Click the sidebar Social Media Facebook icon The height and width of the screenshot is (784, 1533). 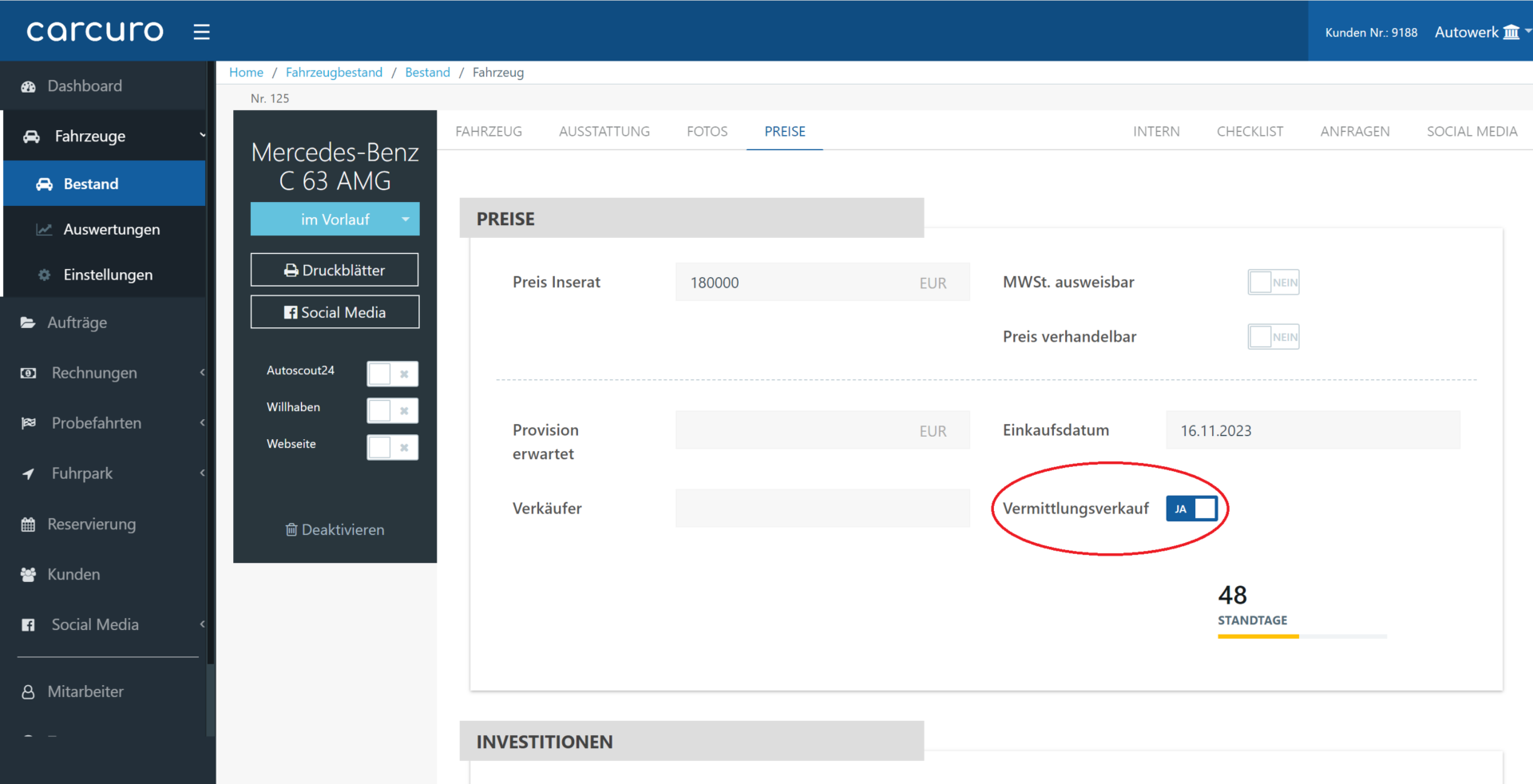(x=28, y=625)
